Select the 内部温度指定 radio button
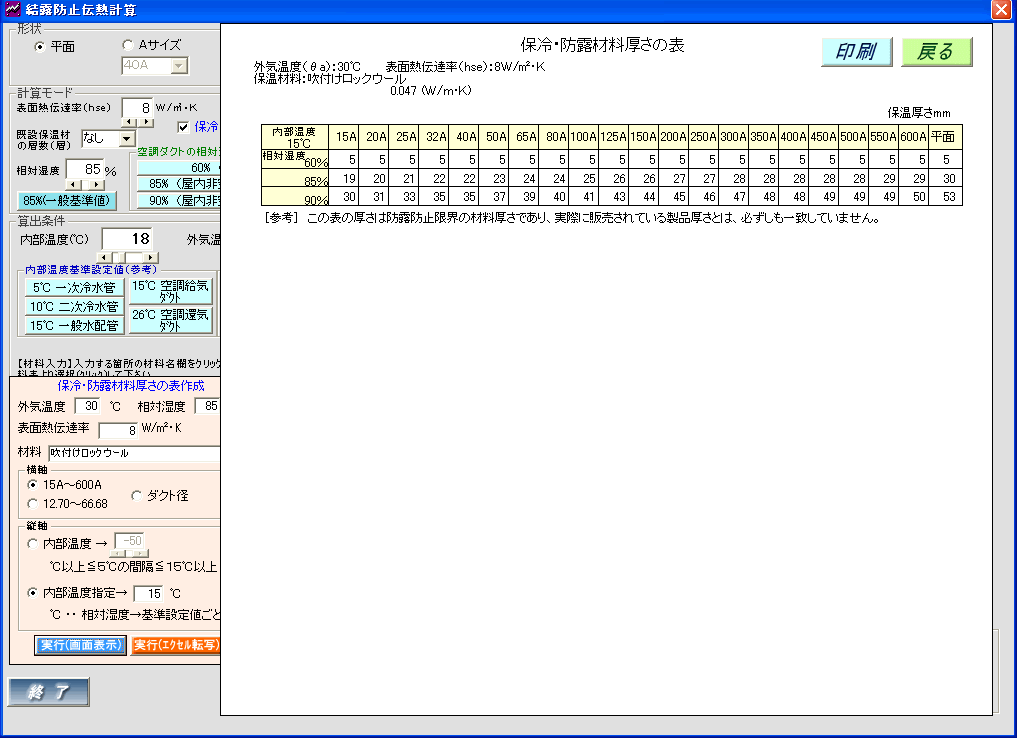 pyautogui.click(x=34, y=593)
